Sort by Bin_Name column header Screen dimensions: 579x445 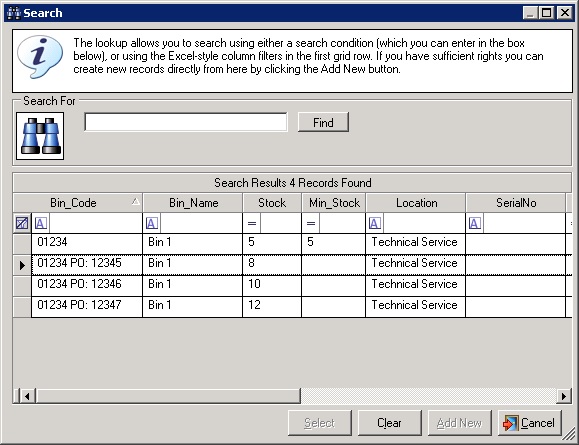(193, 203)
